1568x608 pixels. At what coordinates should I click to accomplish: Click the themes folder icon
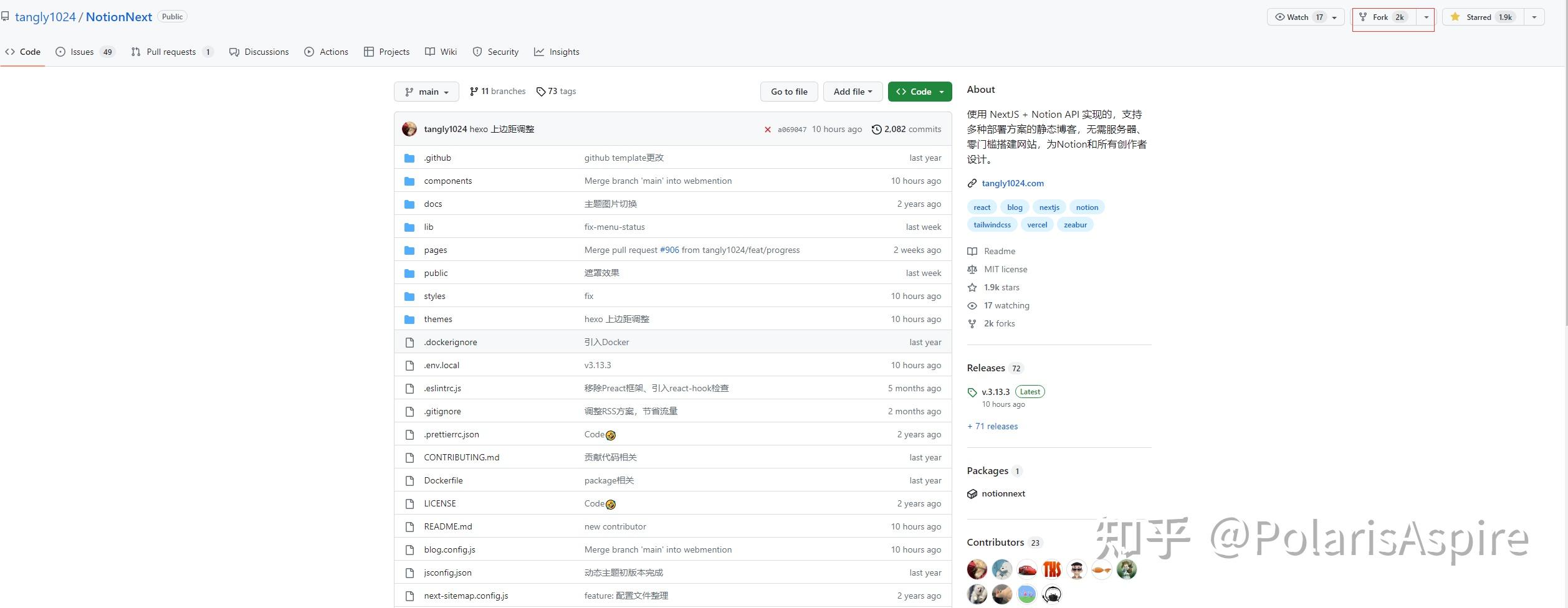409,320
